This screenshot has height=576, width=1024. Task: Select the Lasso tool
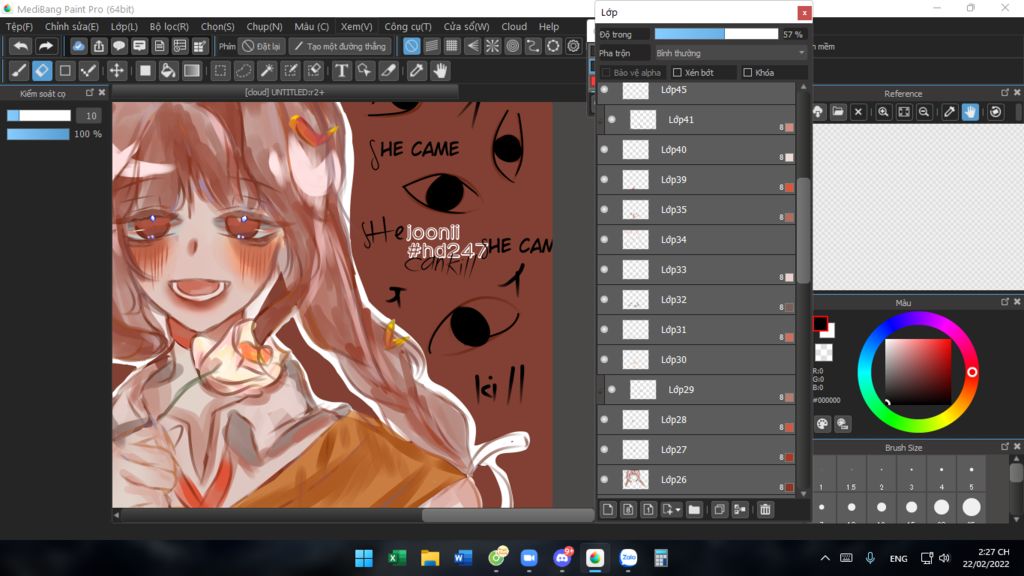(x=244, y=71)
